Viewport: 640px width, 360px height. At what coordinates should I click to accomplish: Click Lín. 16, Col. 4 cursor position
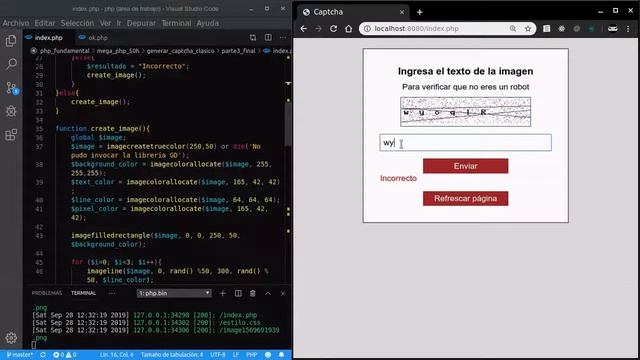coord(117,355)
